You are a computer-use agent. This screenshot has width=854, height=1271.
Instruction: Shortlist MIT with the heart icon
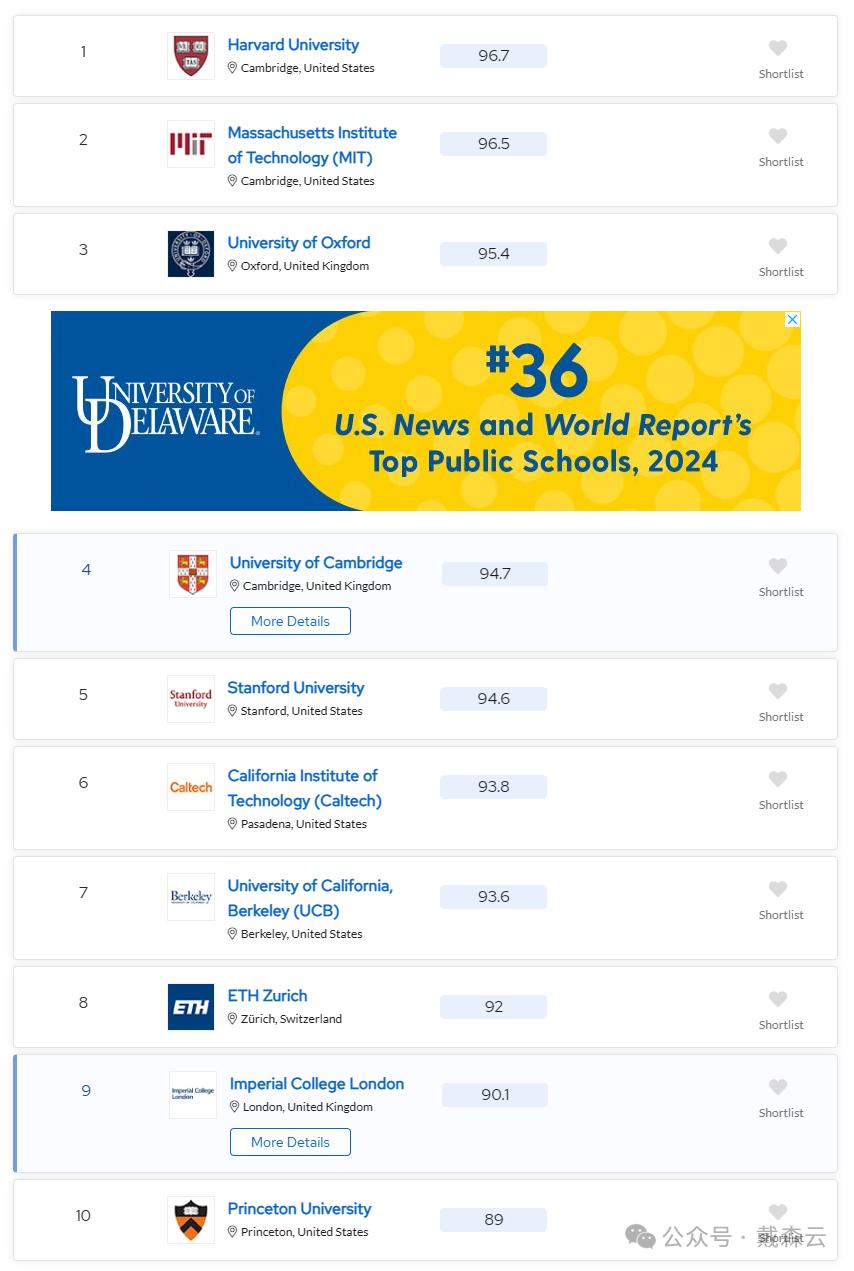point(778,136)
